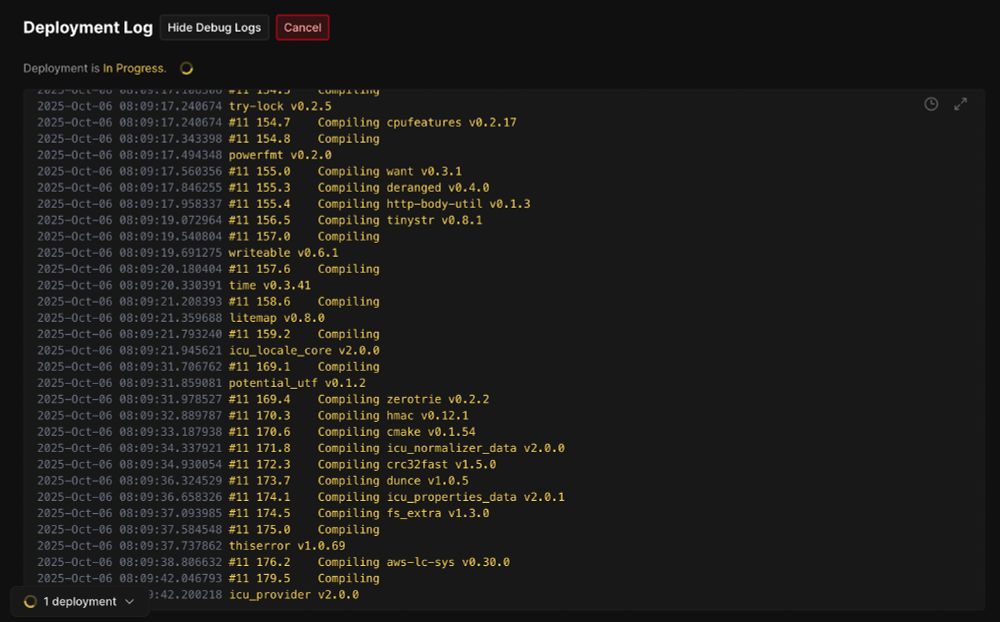Screen dimensions: 1000x622
Task: Select the Compiling cpufeatures v0.2.17 log line
Action: click(x=277, y=122)
